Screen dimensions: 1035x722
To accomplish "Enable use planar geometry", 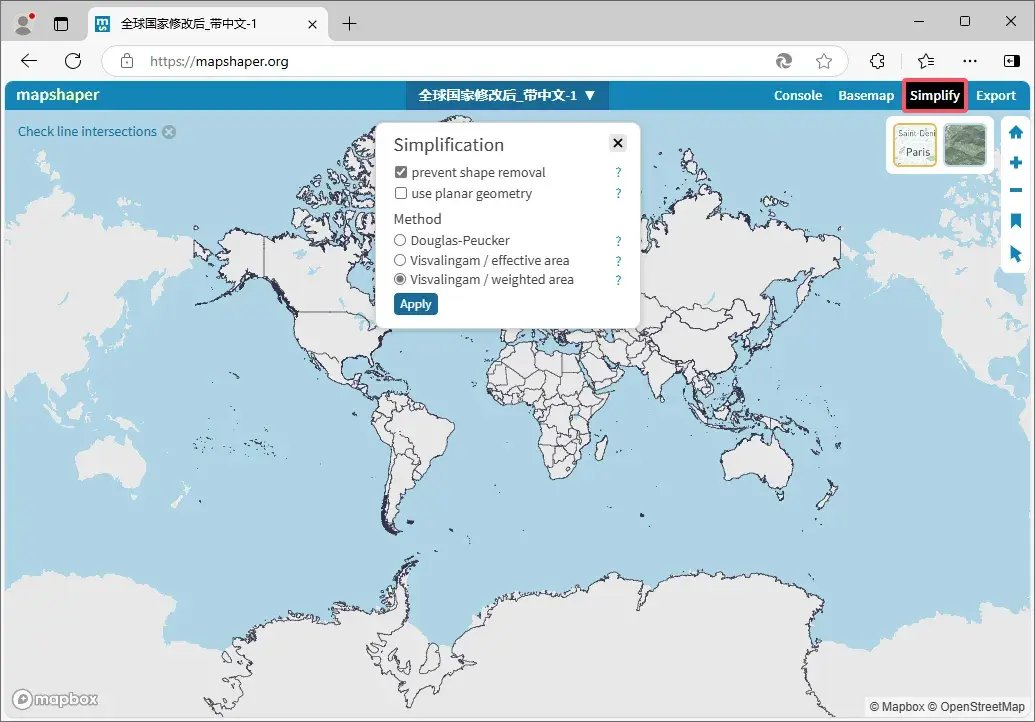I will (401, 193).
